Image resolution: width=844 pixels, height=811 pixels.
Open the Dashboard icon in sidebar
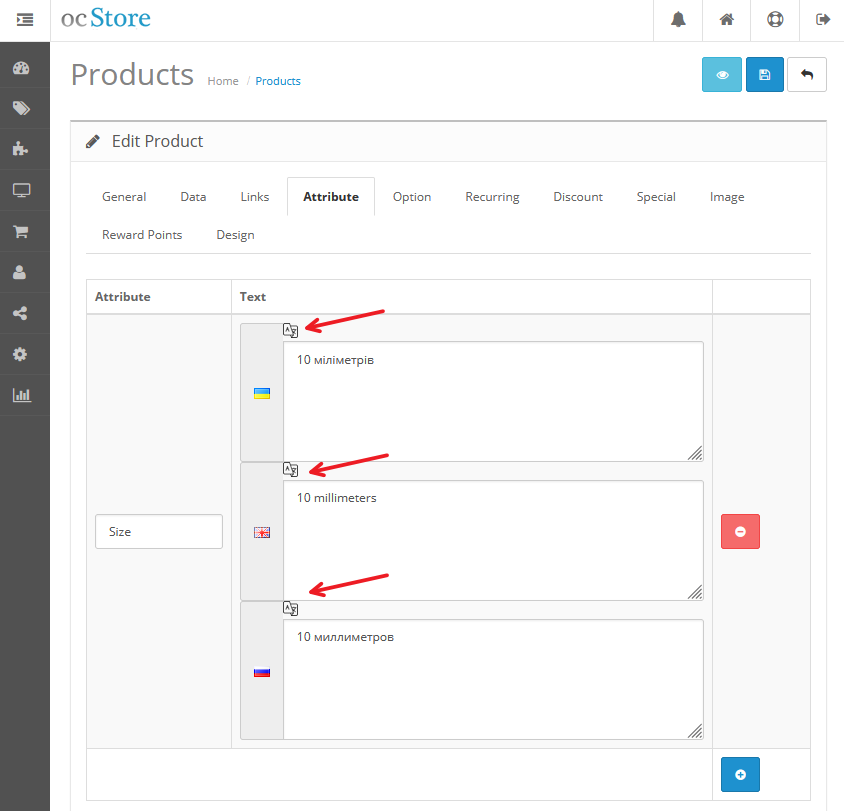pos(21,69)
